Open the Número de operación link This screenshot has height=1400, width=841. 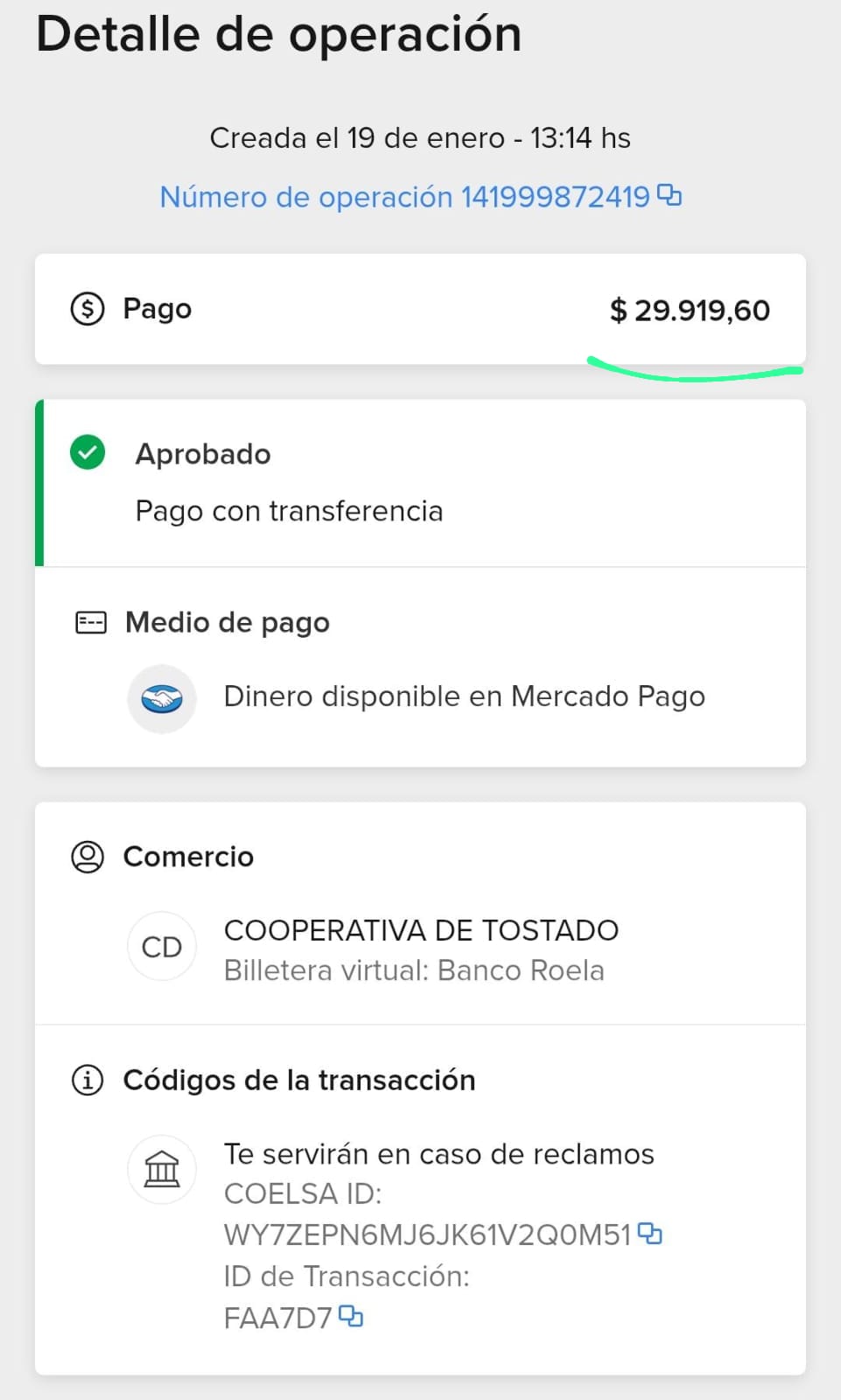coord(404,197)
